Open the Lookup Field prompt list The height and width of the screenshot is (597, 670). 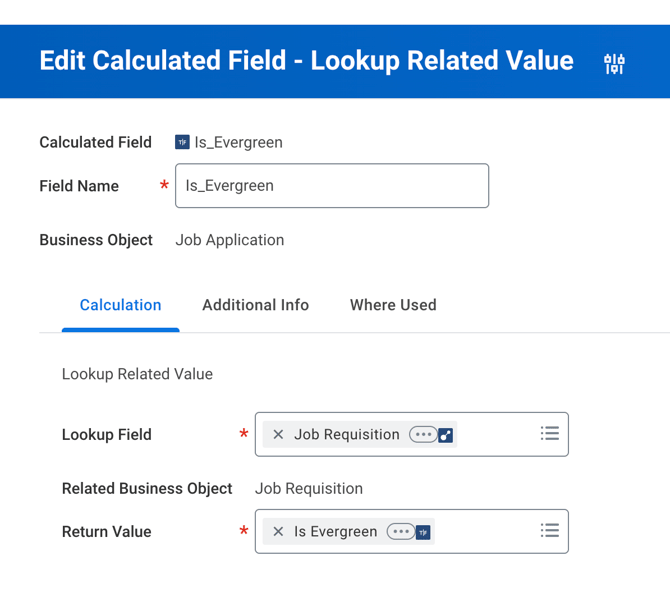[x=550, y=433]
